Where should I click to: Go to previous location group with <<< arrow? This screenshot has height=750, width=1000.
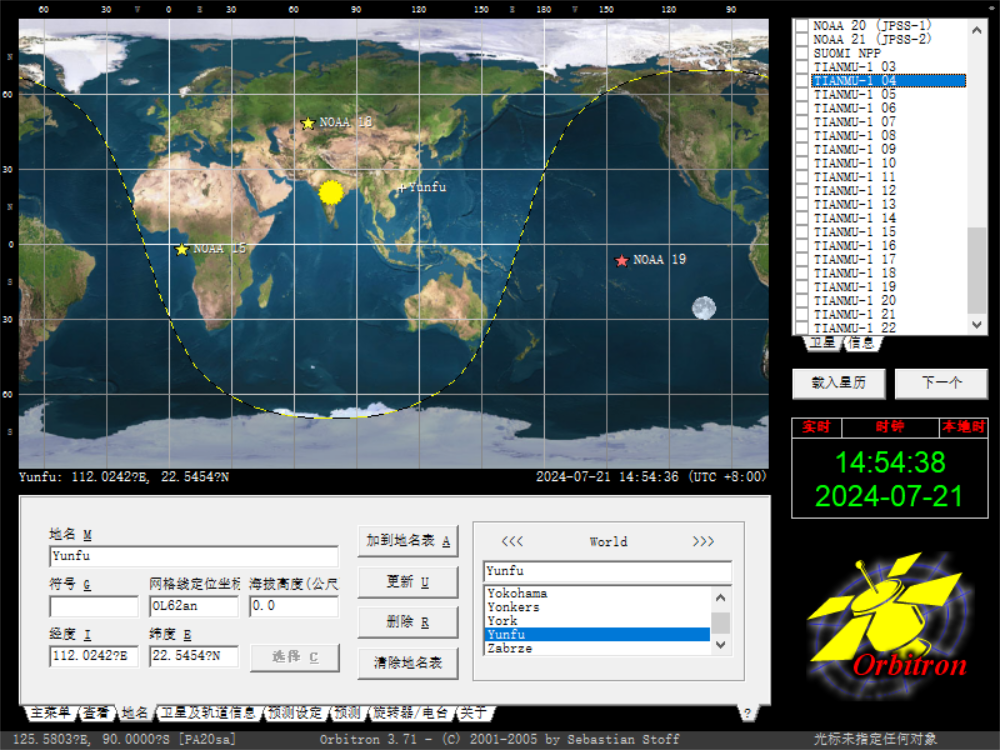(512, 542)
